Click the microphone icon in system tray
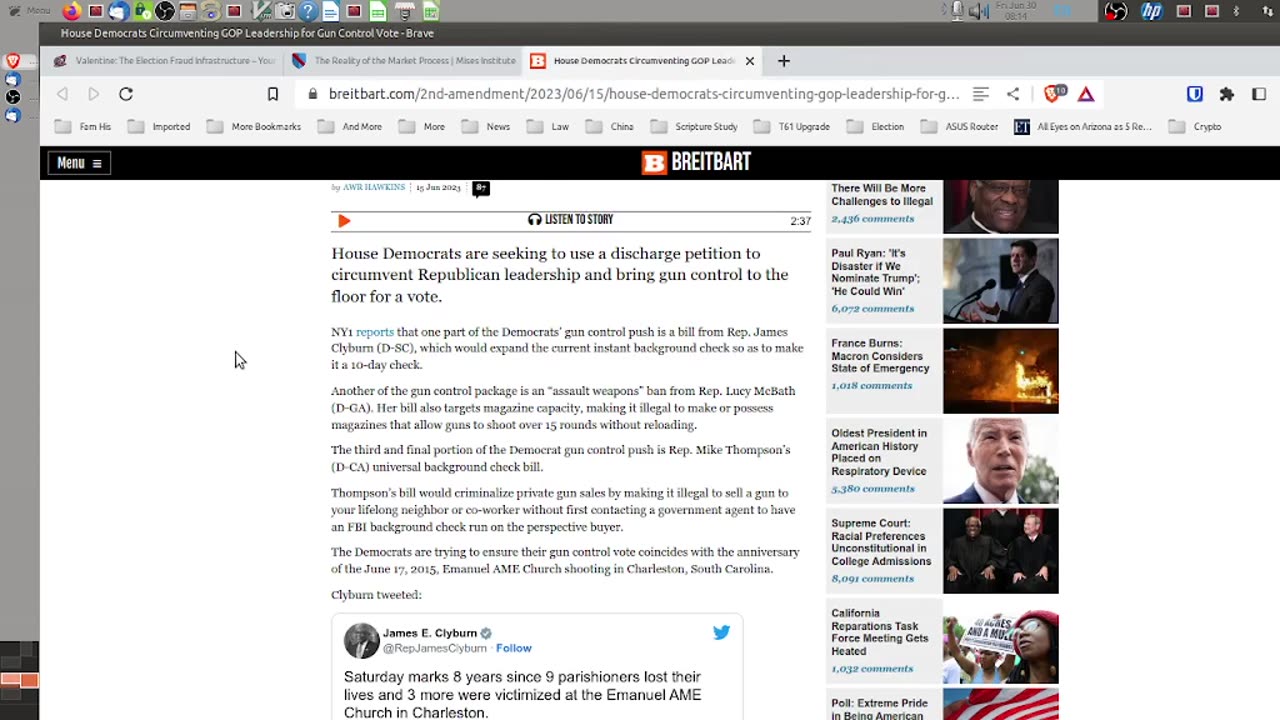1280x720 pixels. (957, 11)
